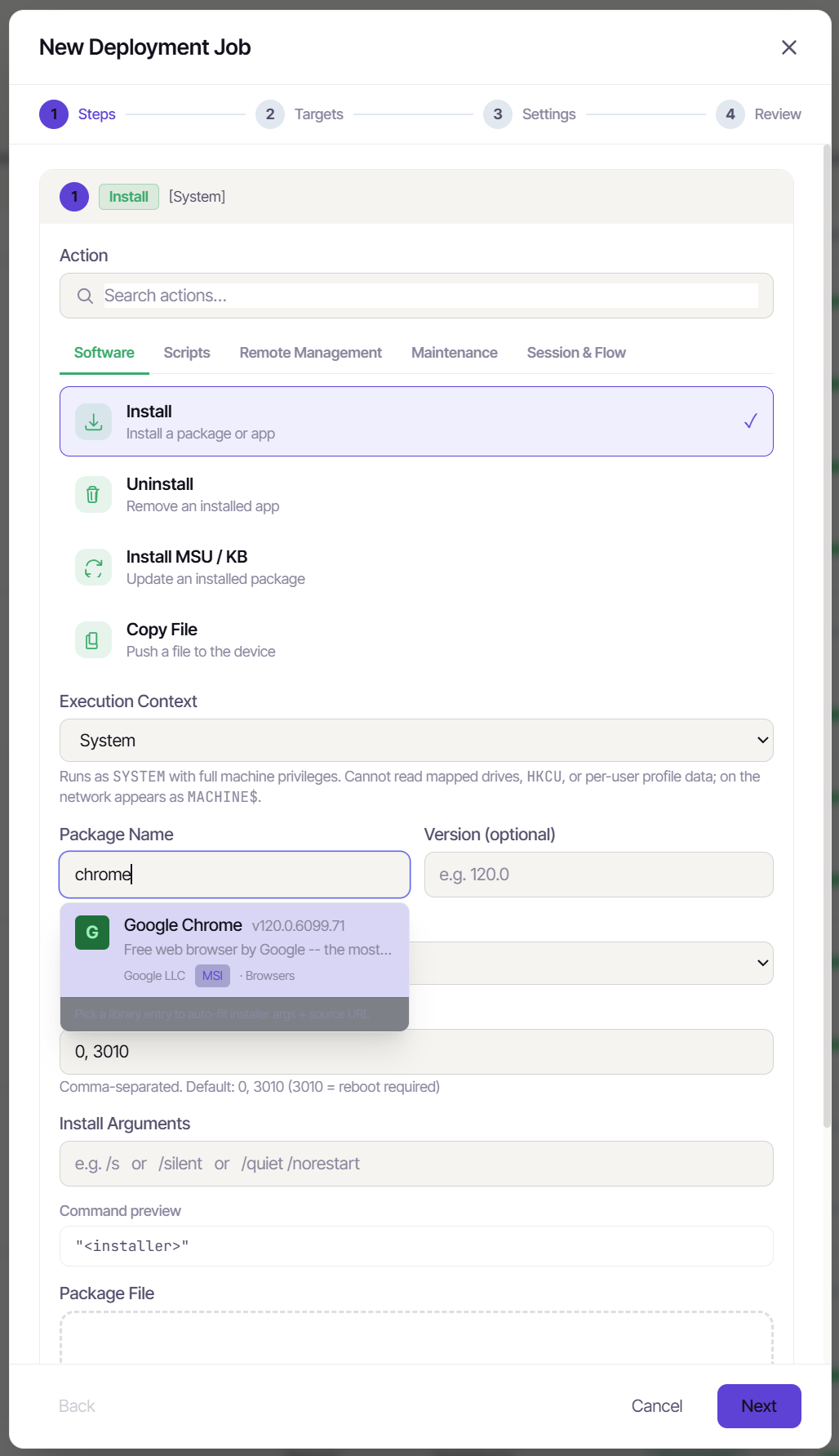
Task: Go to the Targets wizard step
Action: (319, 114)
